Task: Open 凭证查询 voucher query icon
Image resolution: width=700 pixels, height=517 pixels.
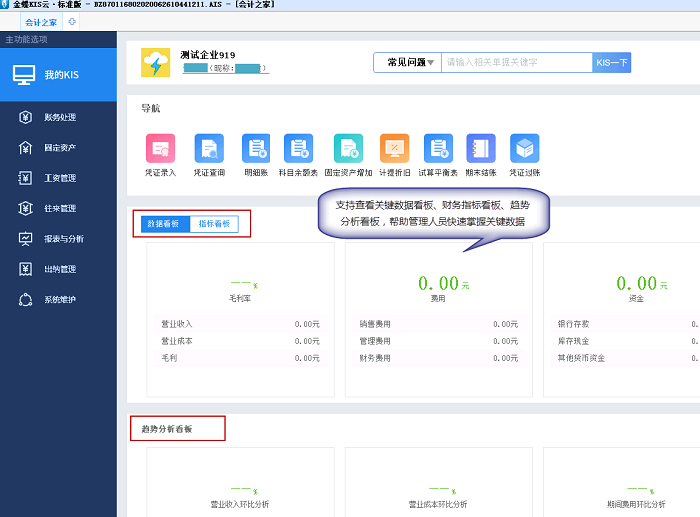Action: (x=209, y=149)
